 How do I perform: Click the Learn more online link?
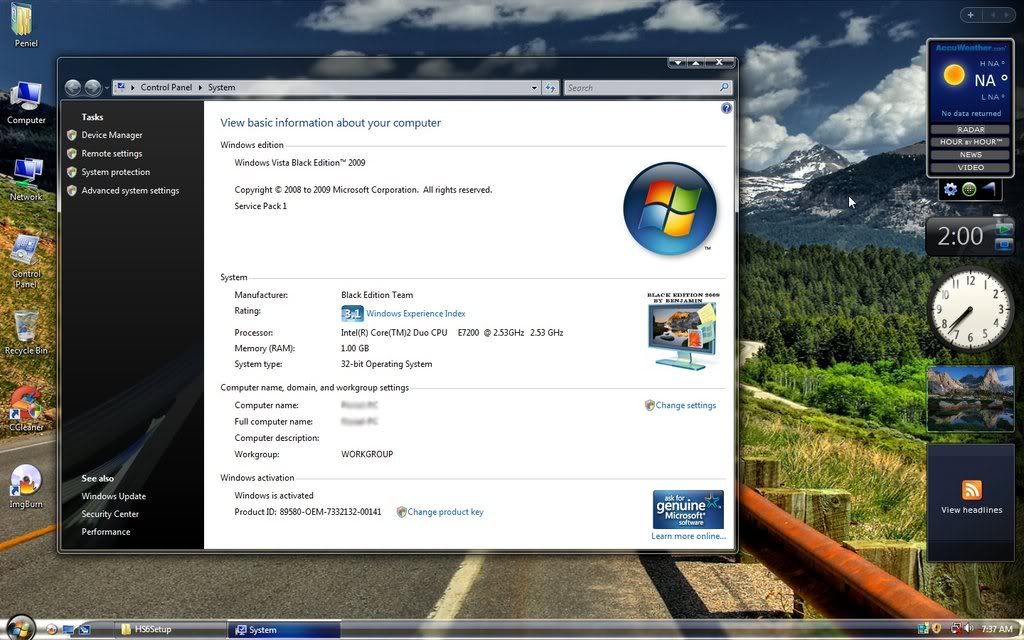688,536
